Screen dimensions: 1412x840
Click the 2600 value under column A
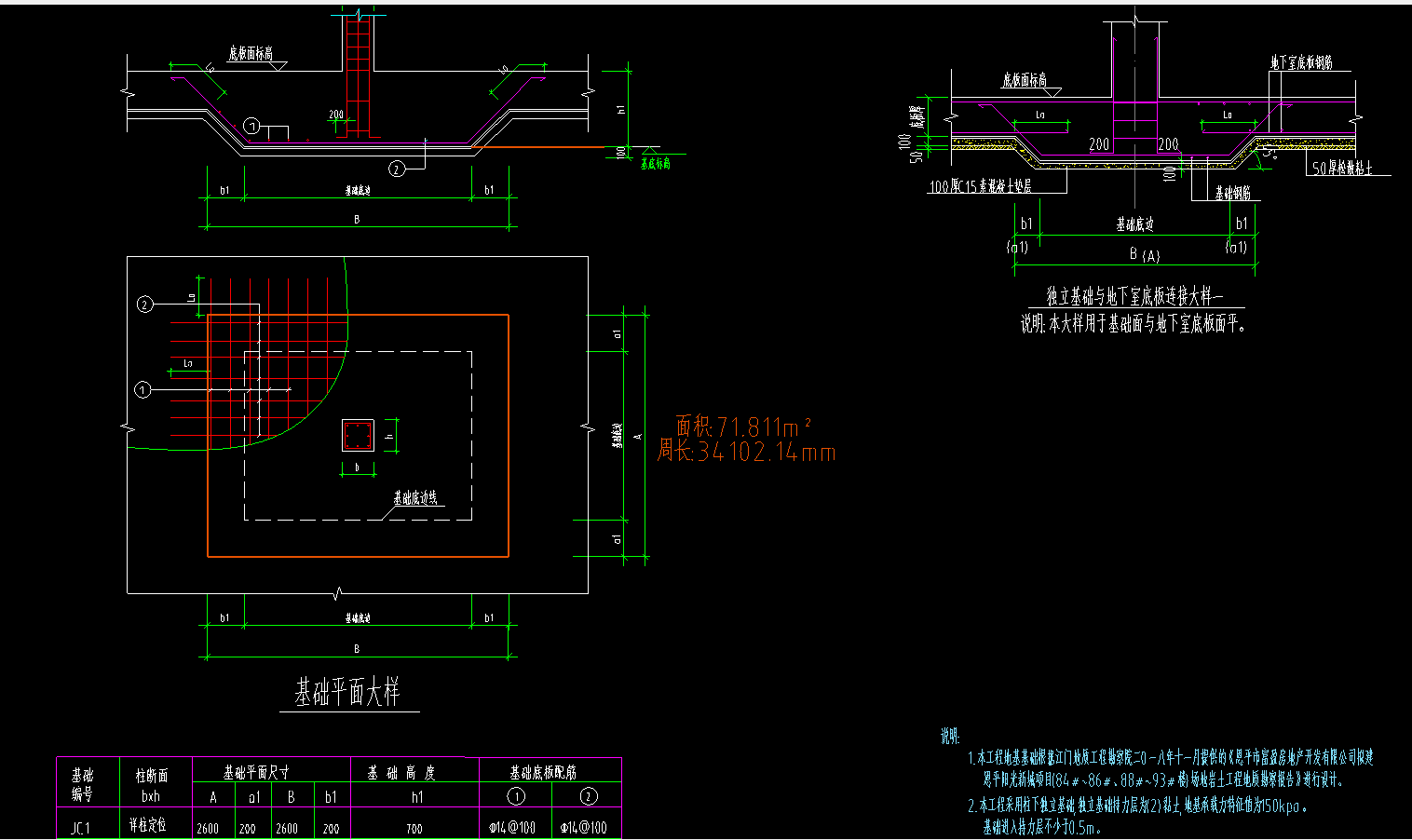208,828
